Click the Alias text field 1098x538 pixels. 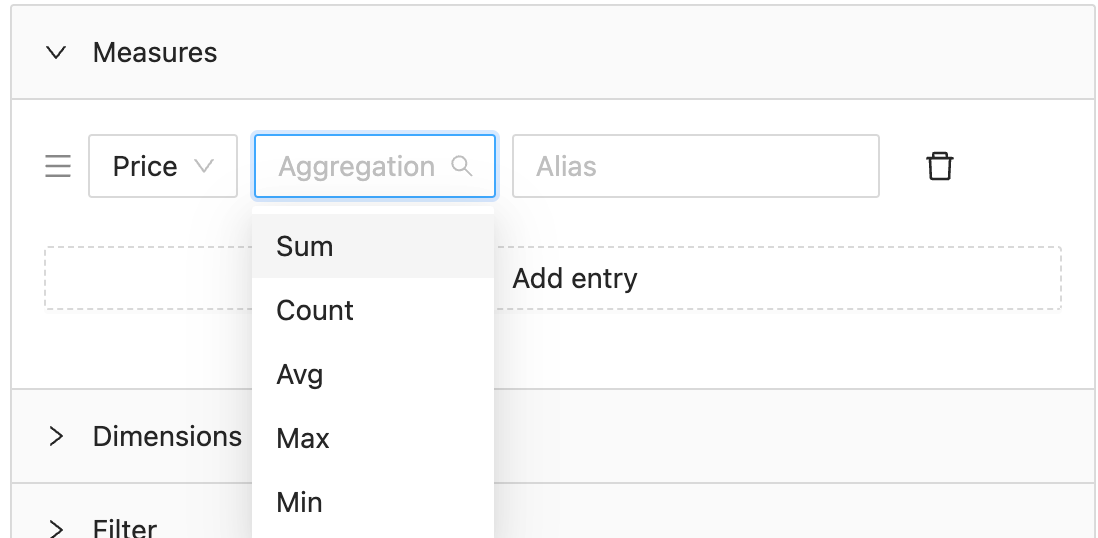tap(695, 166)
